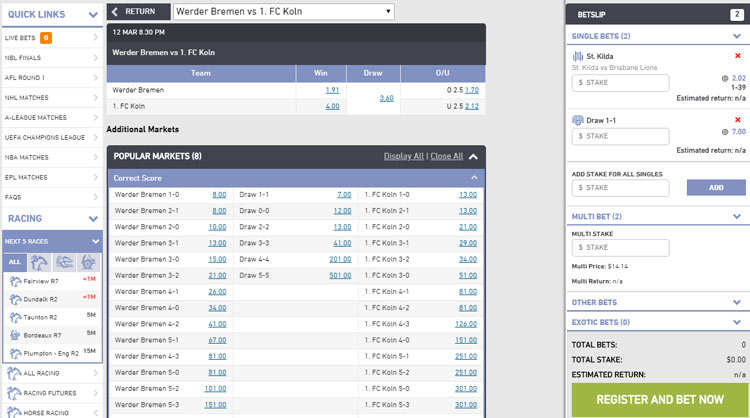Screen dimensions: 750x418
Task: Click St. Kilda odds 2.02 in betslip
Action: (739, 78)
